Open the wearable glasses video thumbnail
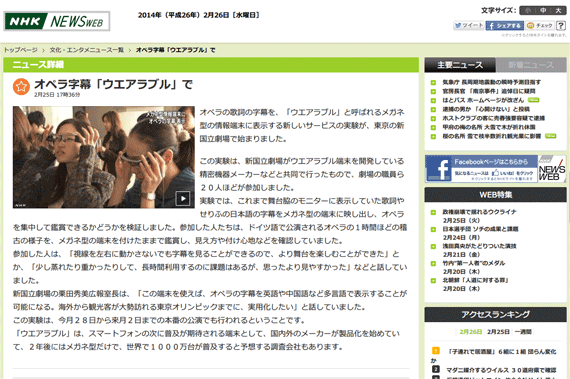 [x=104, y=157]
